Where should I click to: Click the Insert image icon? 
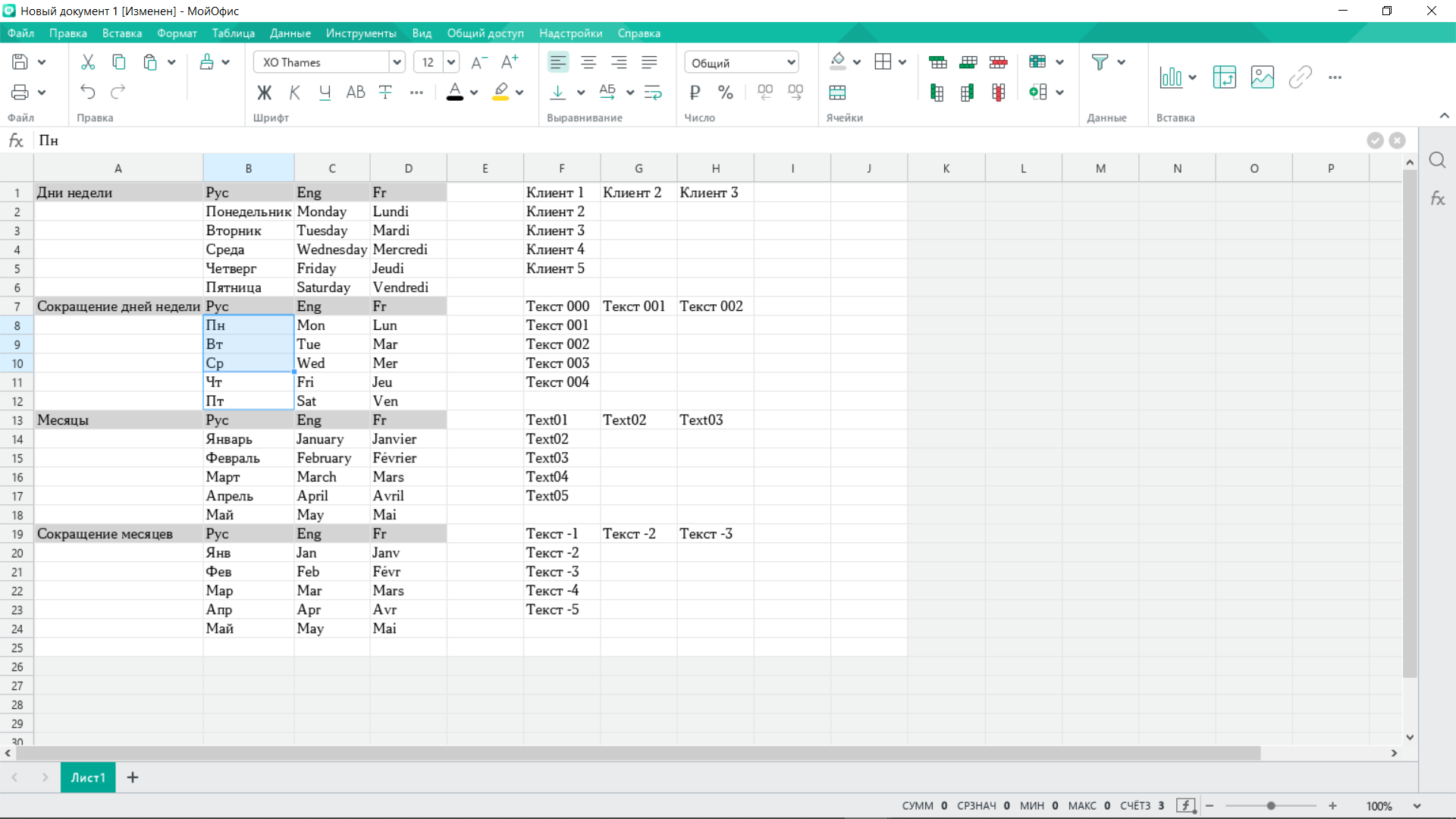pos(1262,77)
